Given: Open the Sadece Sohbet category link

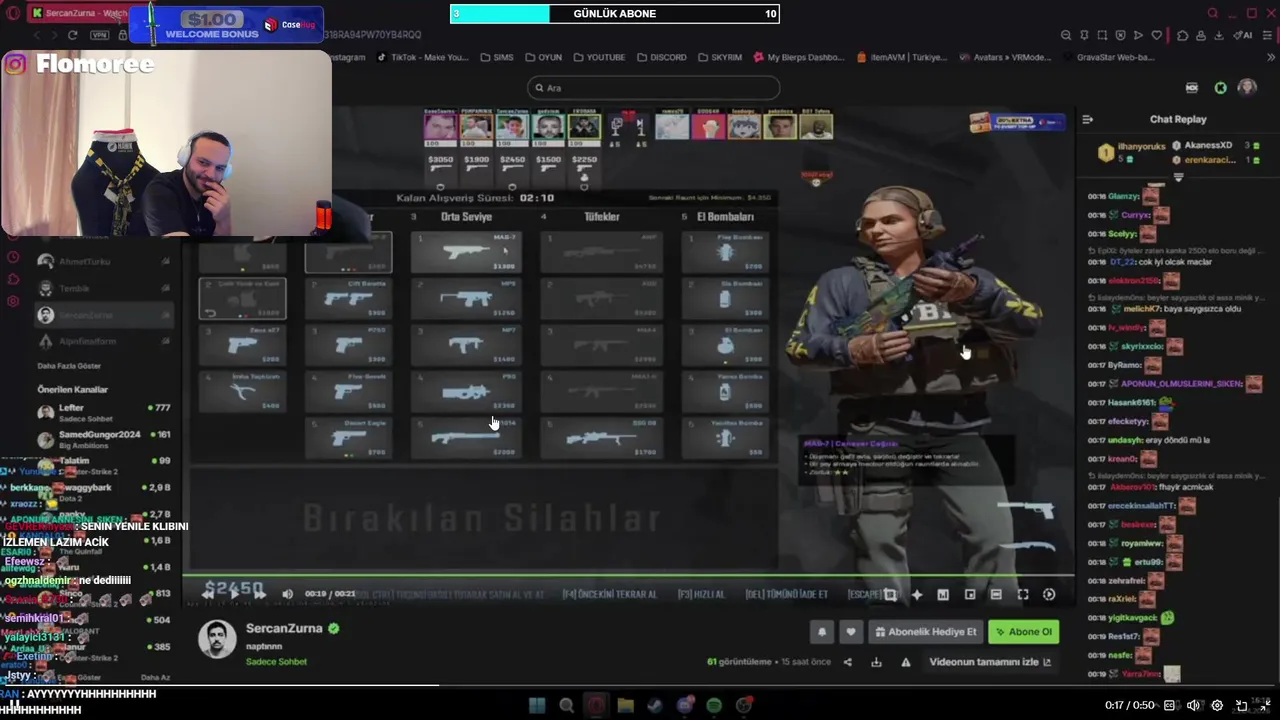Looking at the screenshot, I should click(276, 662).
